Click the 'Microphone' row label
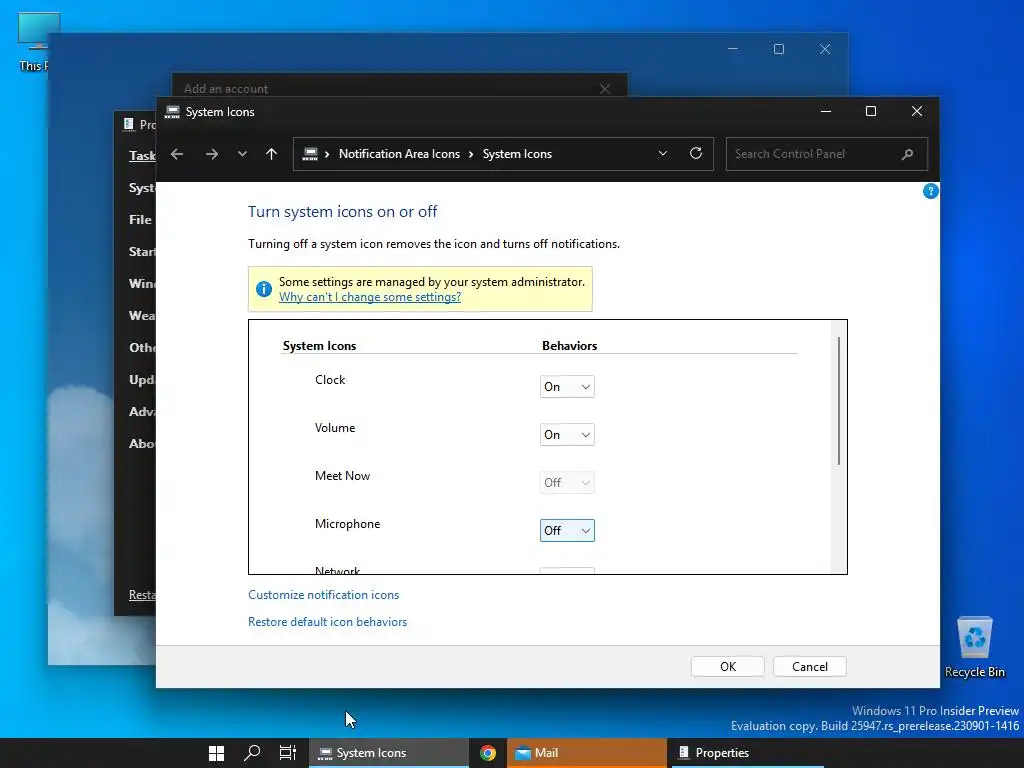This screenshot has width=1024, height=768. click(x=347, y=524)
